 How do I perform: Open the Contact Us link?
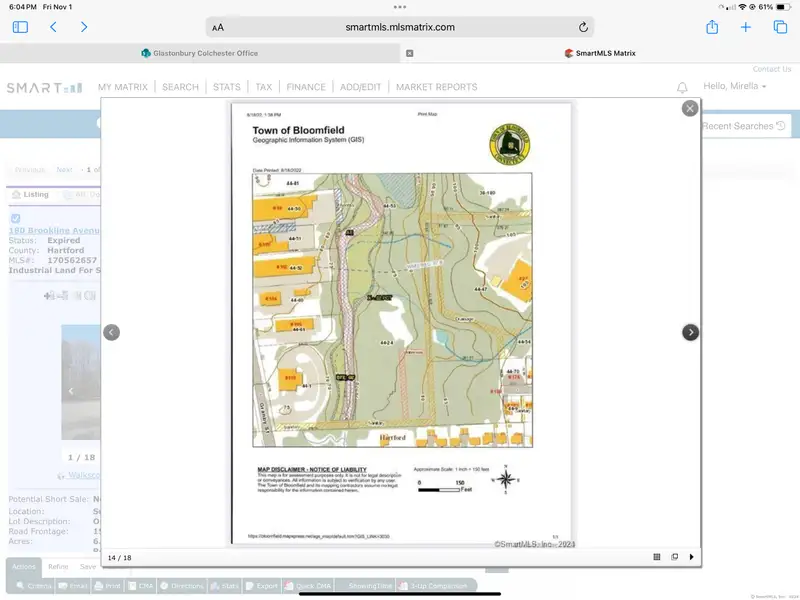point(771,69)
